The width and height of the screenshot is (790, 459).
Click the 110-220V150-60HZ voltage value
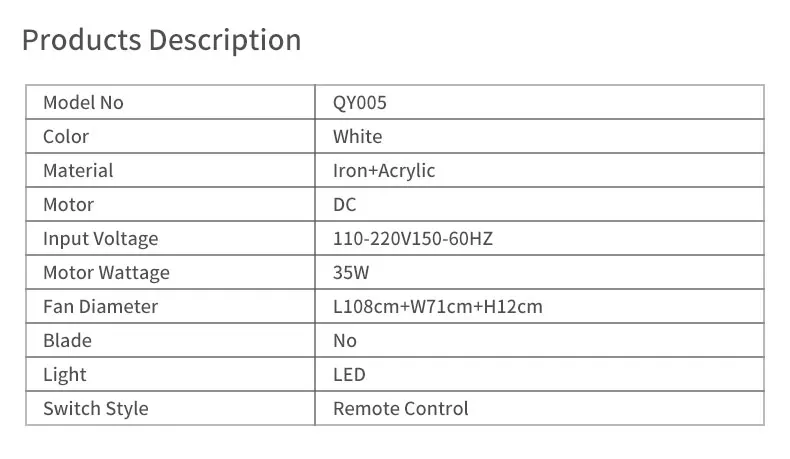pos(413,238)
